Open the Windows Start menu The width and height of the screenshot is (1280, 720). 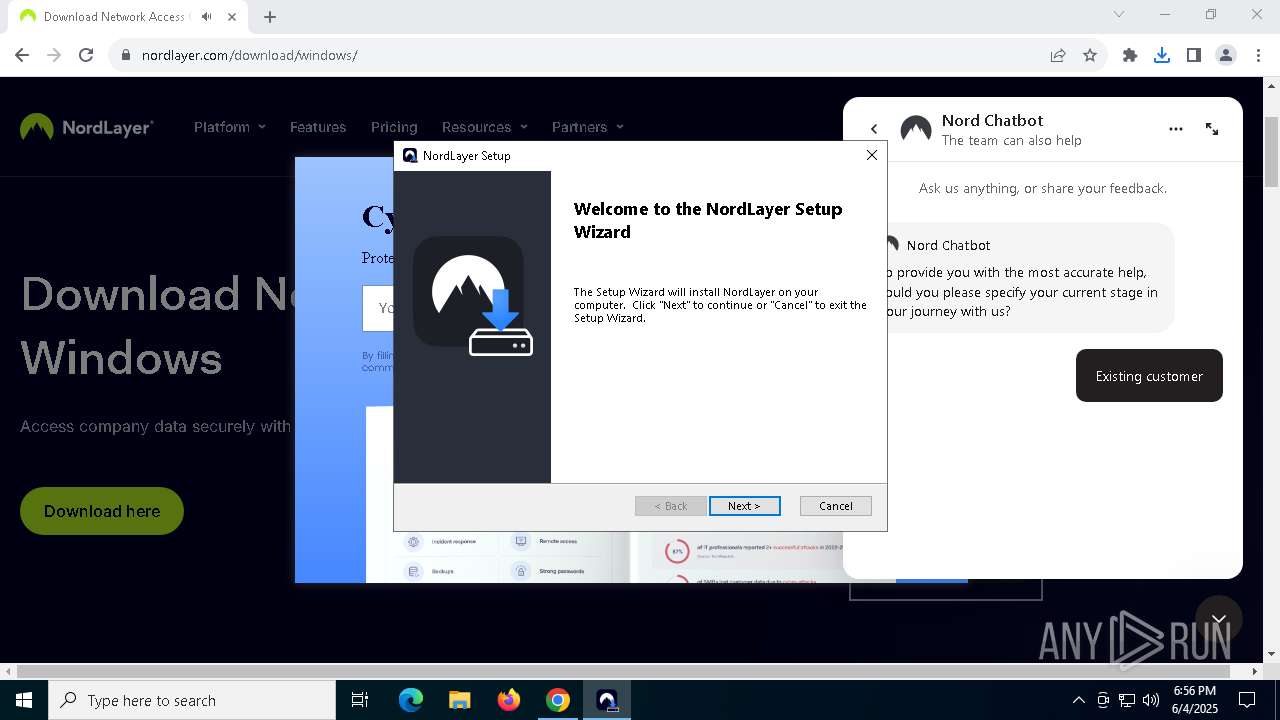24,700
